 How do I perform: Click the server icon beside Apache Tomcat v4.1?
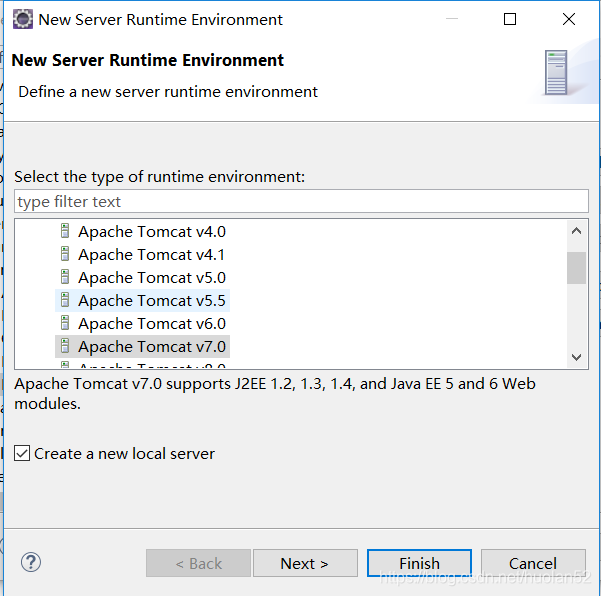tap(65, 254)
